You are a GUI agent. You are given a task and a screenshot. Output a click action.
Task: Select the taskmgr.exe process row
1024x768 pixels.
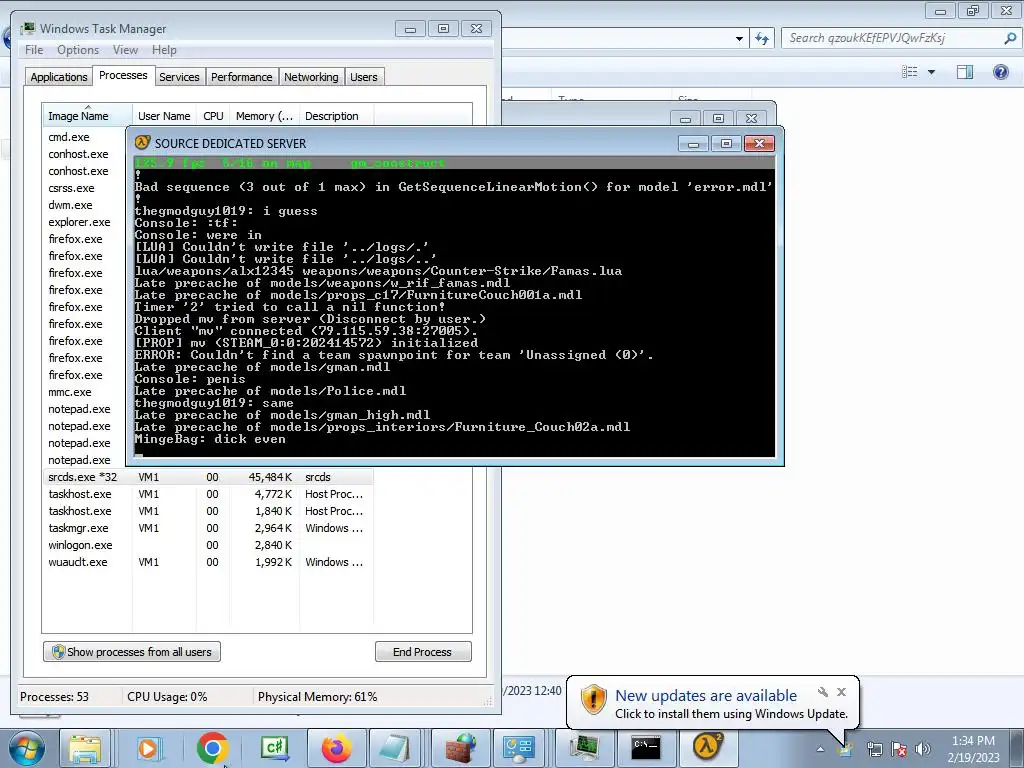(x=208, y=528)
